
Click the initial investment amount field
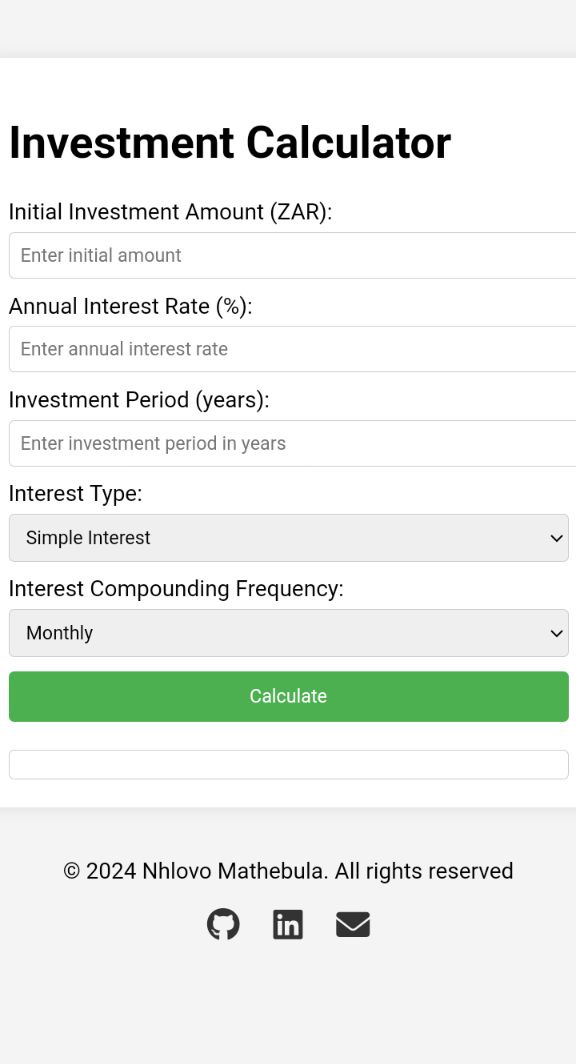coord(288,255)
